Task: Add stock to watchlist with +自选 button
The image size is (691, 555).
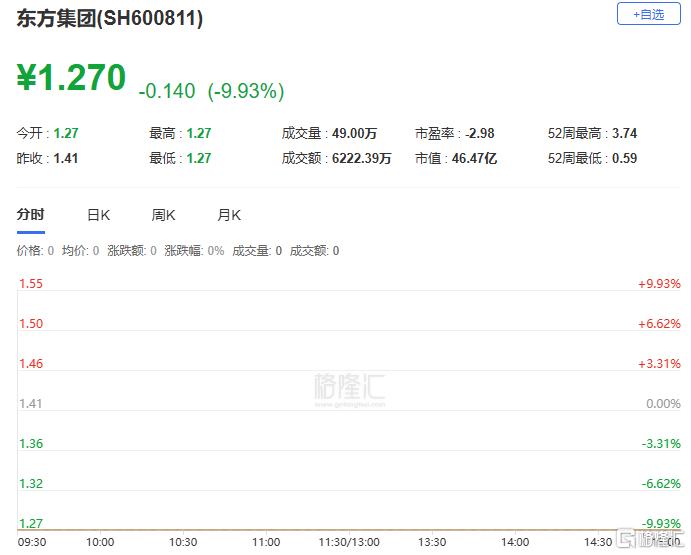Action: click(x=648, y=14)
